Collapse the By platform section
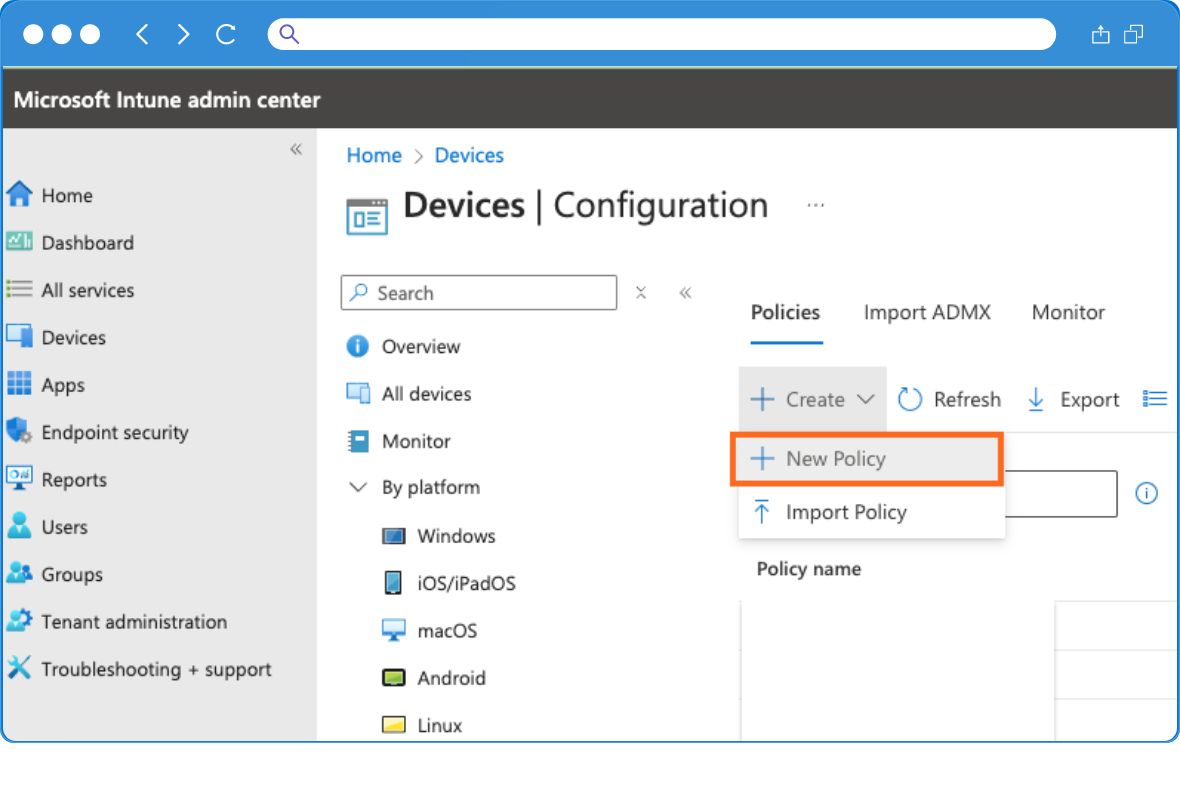This screenshot has width=1180, height=788. (359, 487)
